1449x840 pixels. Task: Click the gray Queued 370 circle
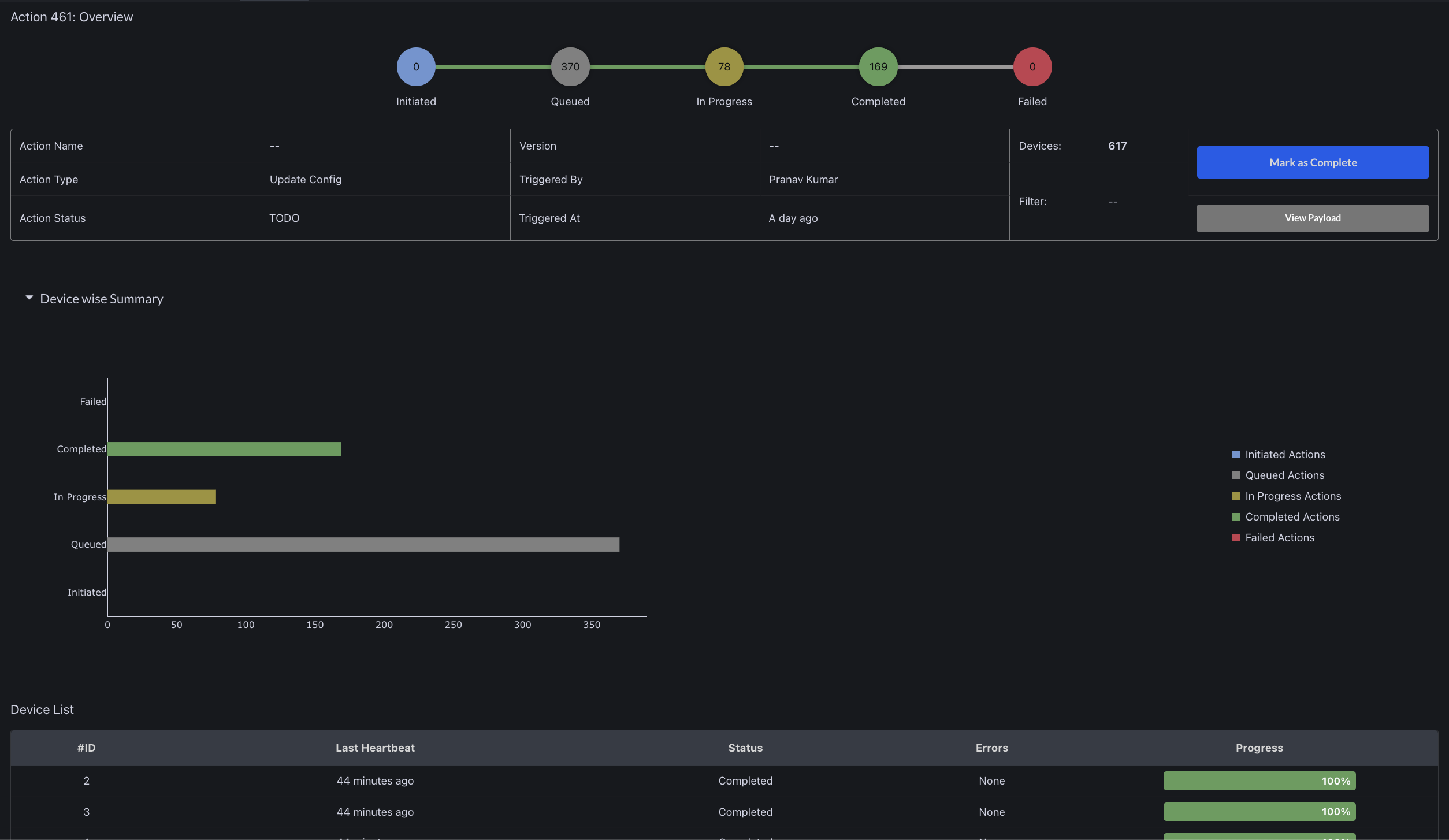coord(570,66)
